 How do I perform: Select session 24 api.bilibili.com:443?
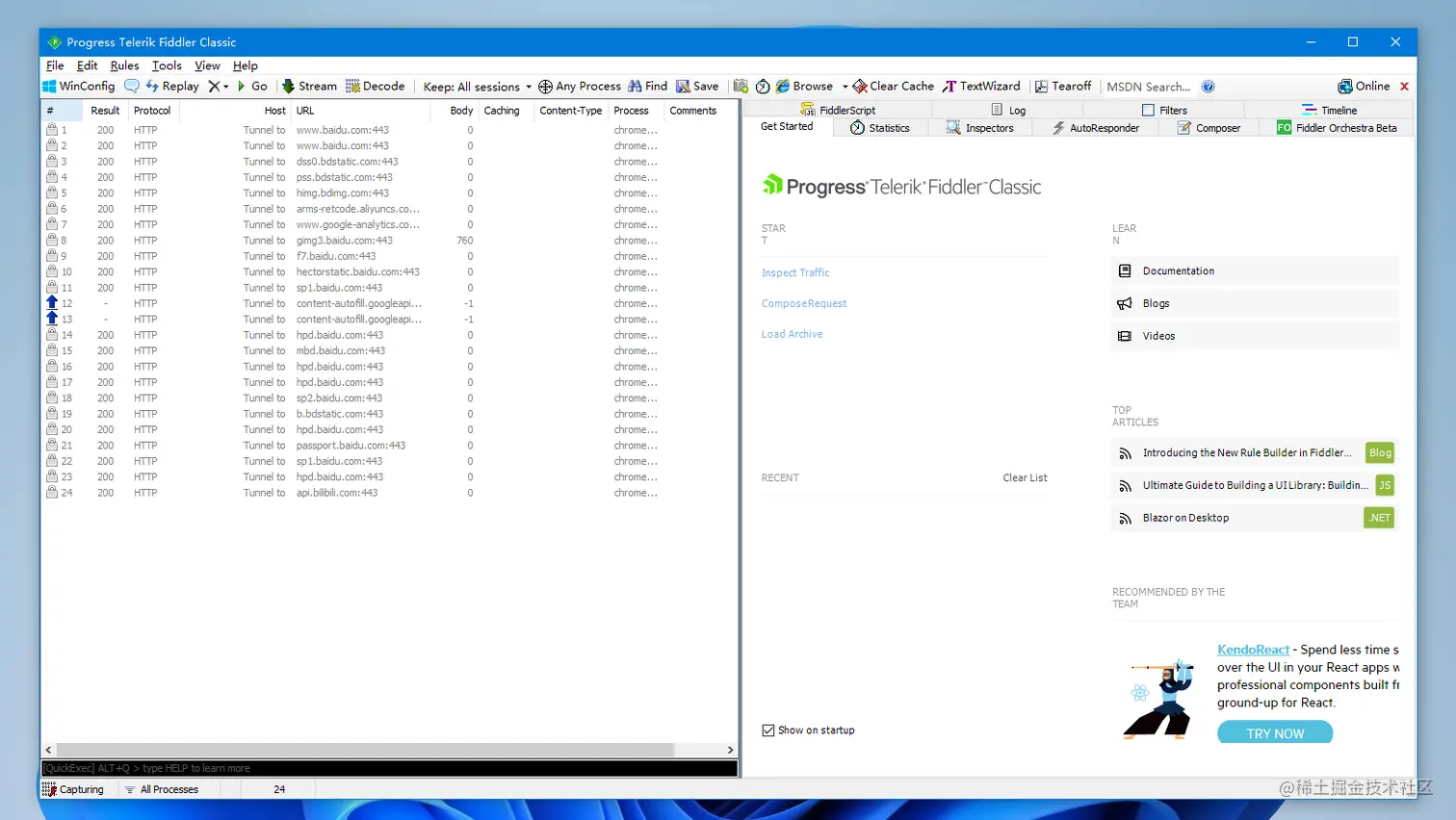click(x=389, y=493)
